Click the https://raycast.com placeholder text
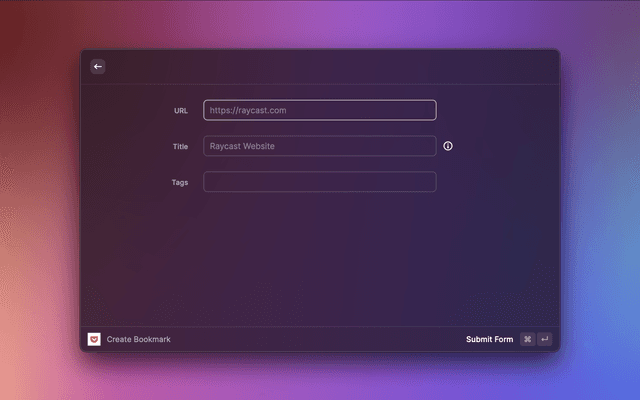Image resolution: width=640 pixels, height=400 pixels. pyautogui.click(x=248, y=110)
